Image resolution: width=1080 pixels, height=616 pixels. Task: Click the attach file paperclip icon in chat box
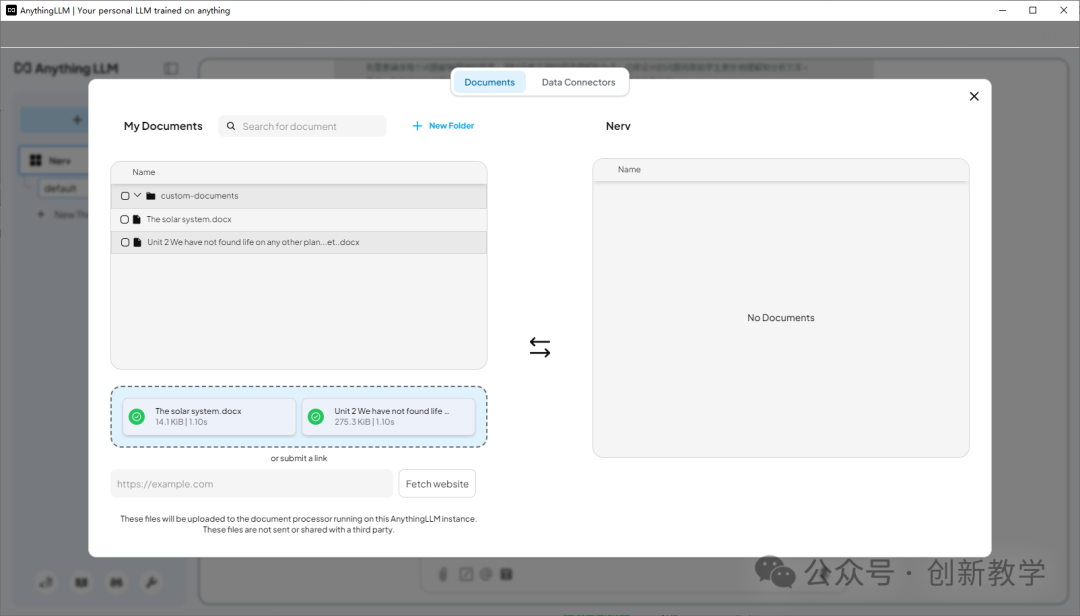[443, 574]
